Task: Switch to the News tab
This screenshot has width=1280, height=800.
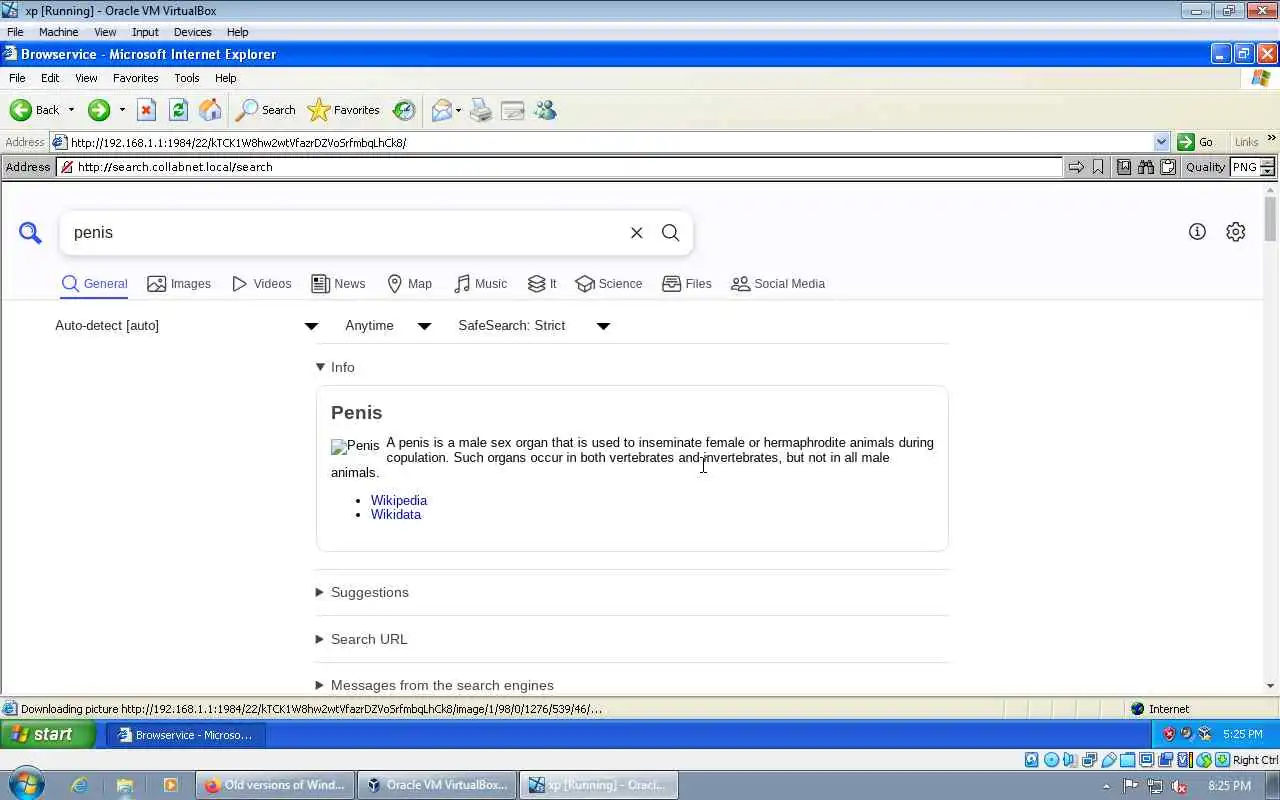Action: pos(338,284)
